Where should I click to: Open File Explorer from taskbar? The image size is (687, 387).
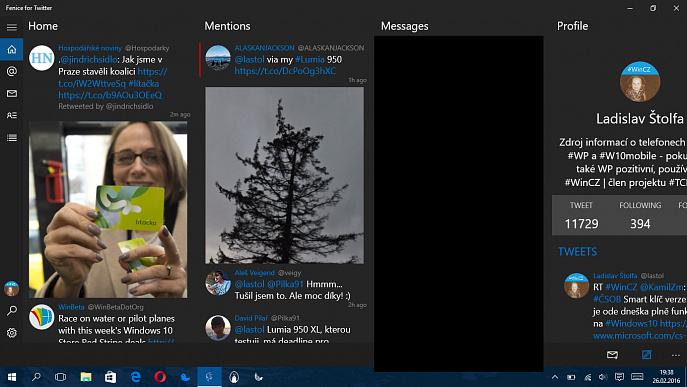86,377
